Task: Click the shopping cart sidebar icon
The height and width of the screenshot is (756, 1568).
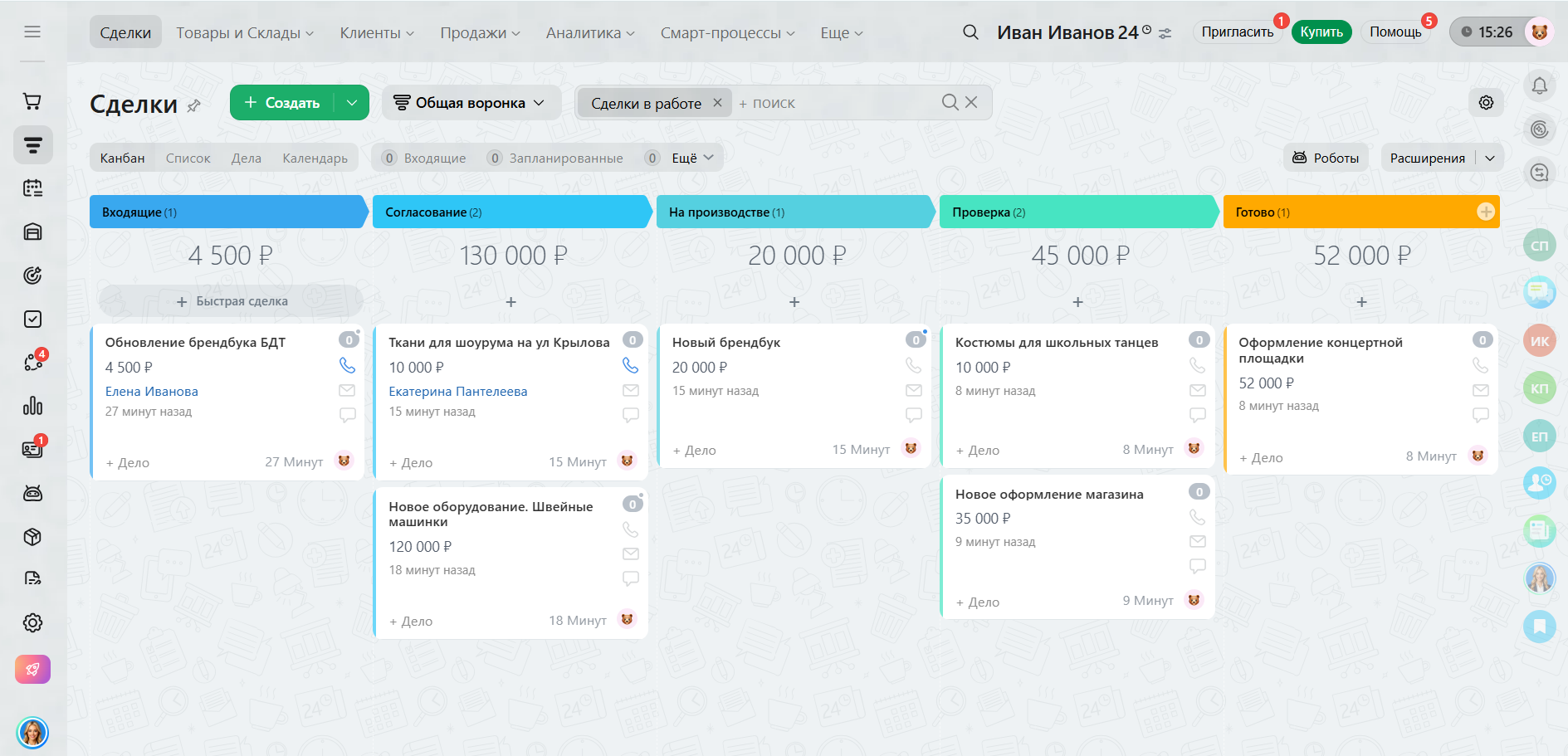Action: tap(32, 102)
